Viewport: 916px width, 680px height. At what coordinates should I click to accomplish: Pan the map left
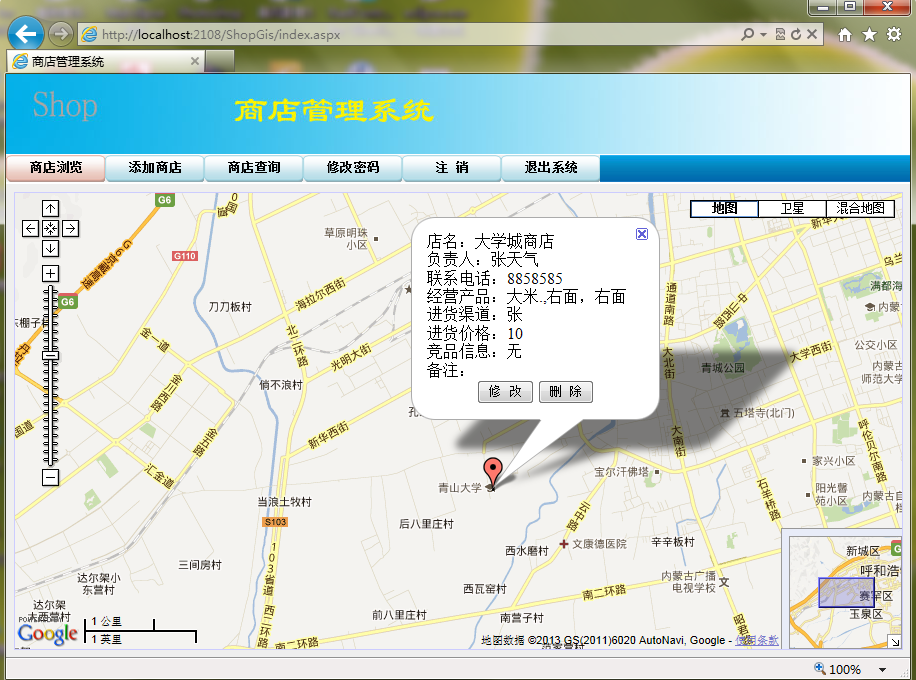tap(30, 228)
